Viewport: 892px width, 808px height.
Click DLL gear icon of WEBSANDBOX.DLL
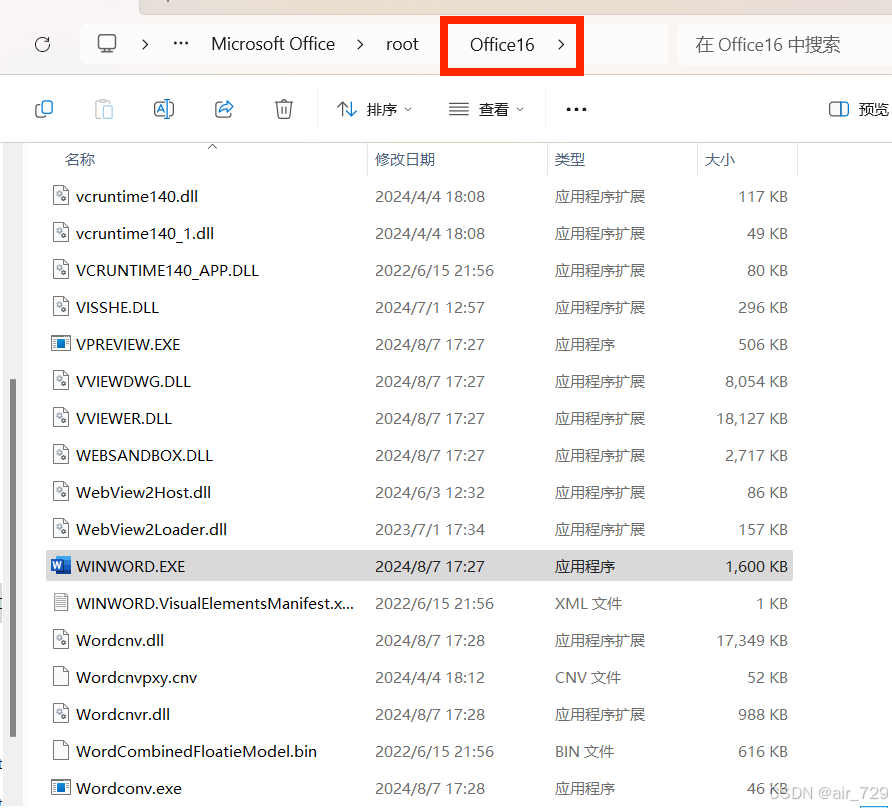click(61, 454)
